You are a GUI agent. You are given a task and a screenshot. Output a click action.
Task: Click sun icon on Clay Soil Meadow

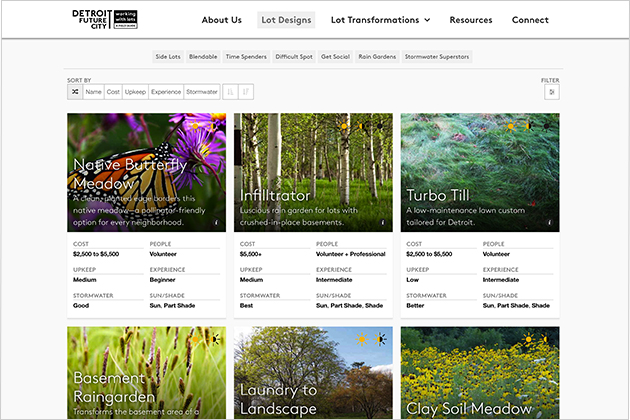[x=528, y=339]
